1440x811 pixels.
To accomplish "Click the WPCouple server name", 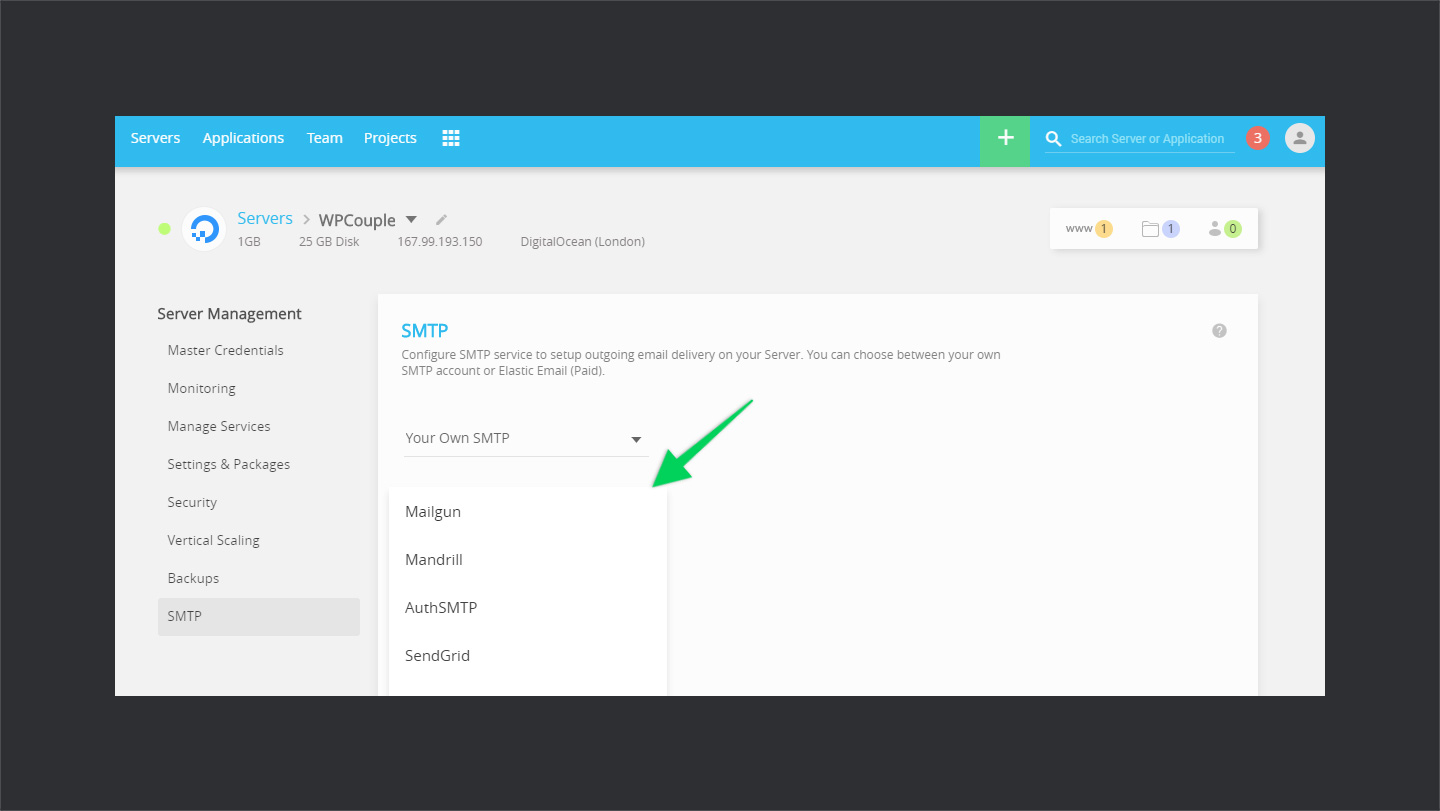I will (x=357, y=220).
